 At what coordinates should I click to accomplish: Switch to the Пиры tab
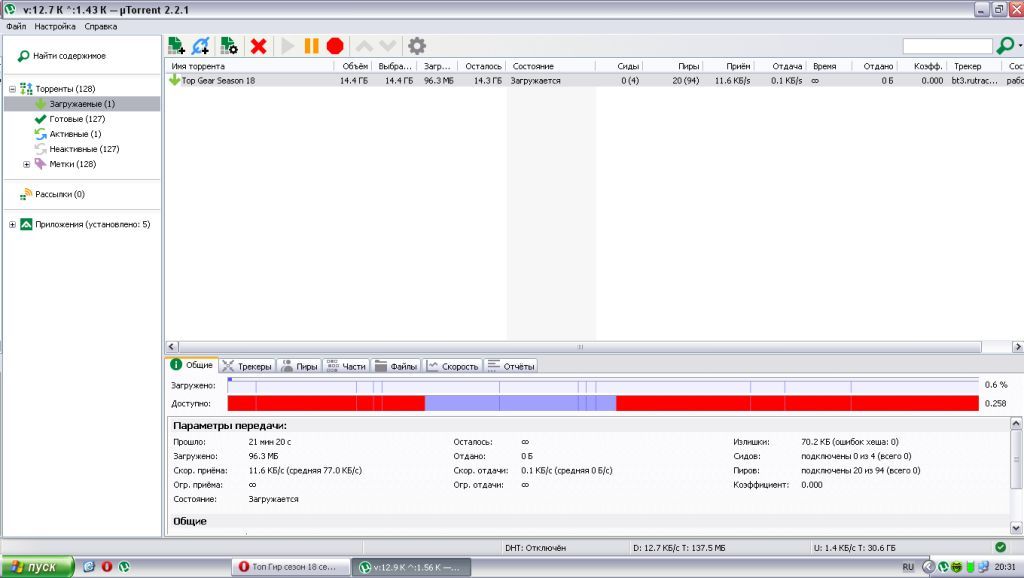(298, 366)
